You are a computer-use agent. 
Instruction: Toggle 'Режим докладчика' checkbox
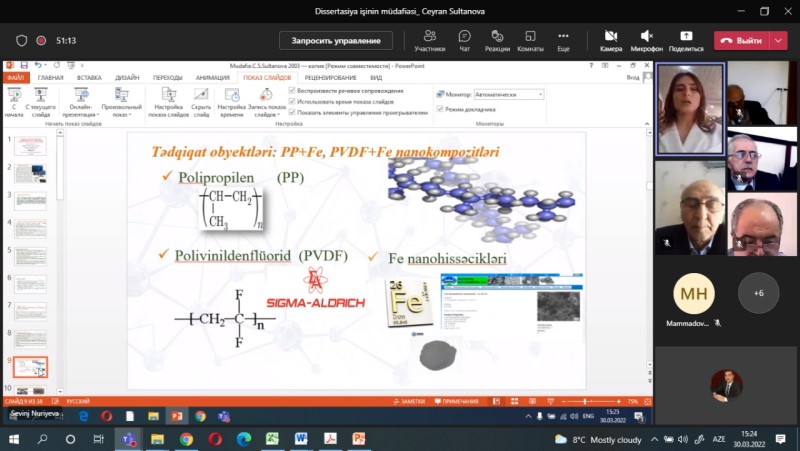tap(440, 109)
